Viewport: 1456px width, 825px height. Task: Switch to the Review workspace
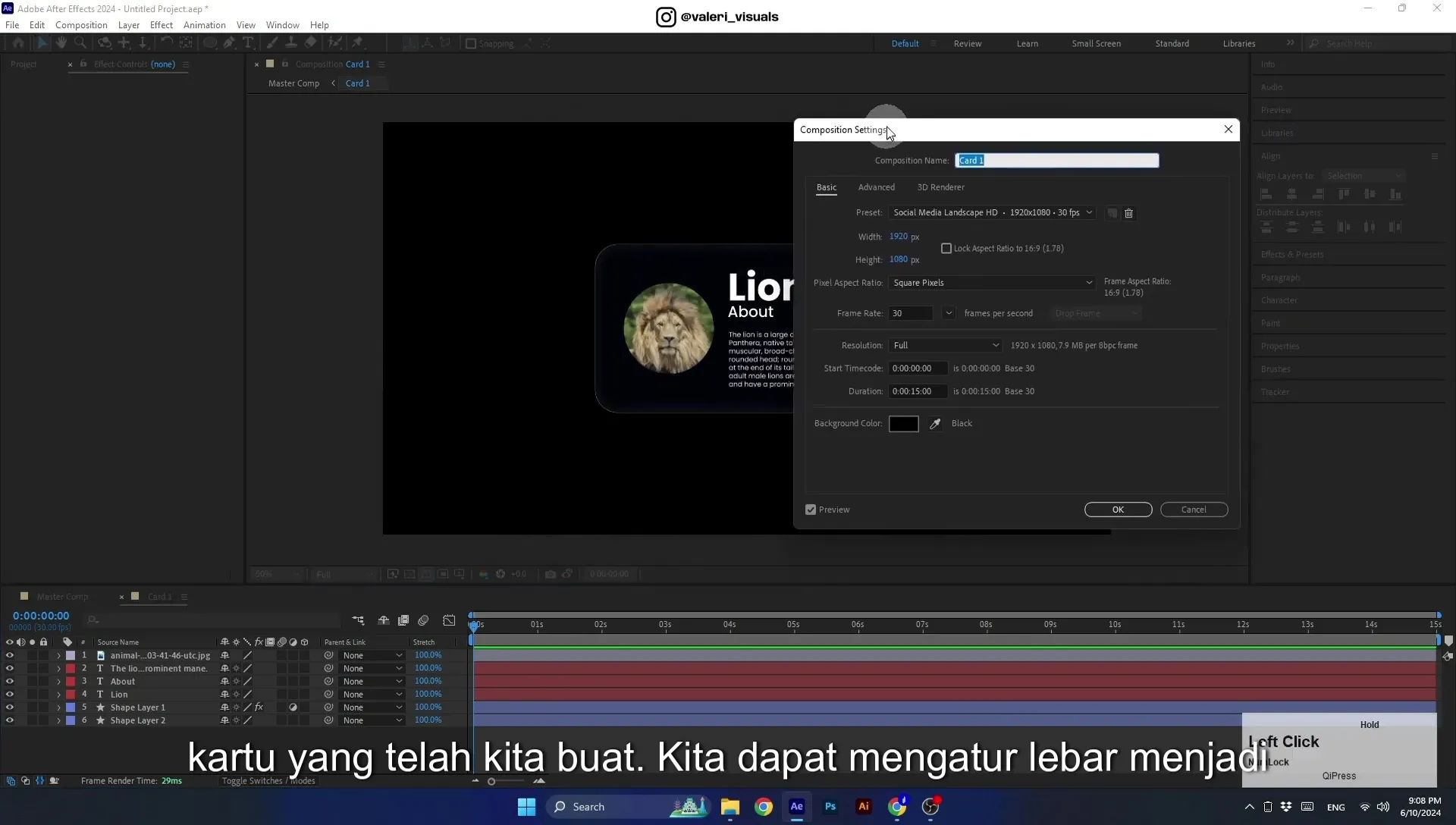967,43
